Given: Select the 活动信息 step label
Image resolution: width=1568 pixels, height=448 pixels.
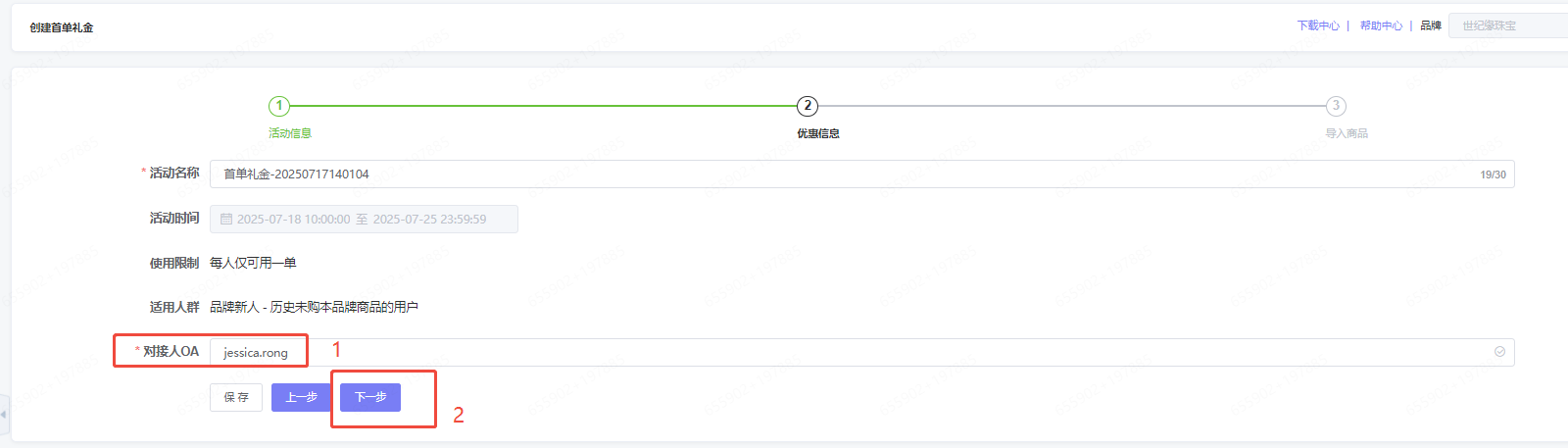Looking at the screenshot, I should tap(290, 133).
